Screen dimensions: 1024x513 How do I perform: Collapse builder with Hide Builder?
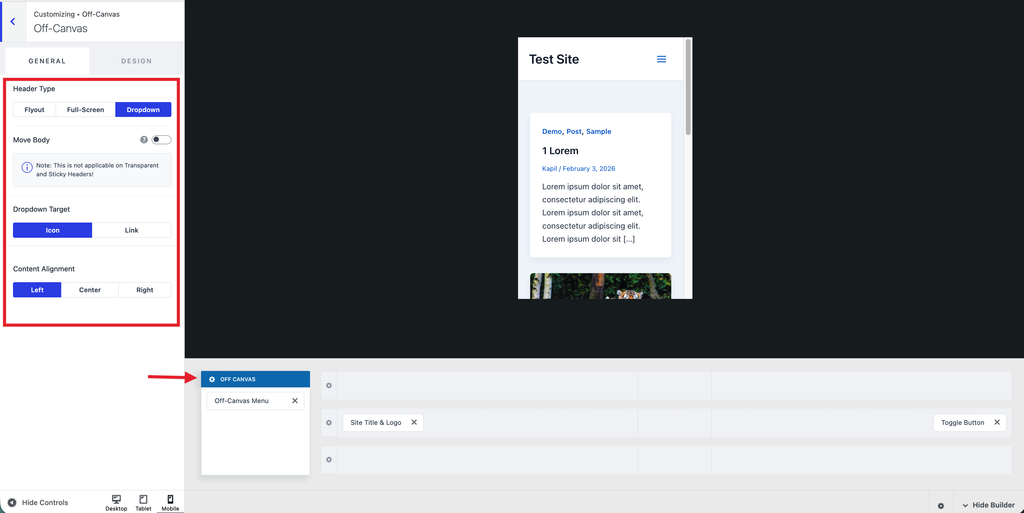point(989,505)
